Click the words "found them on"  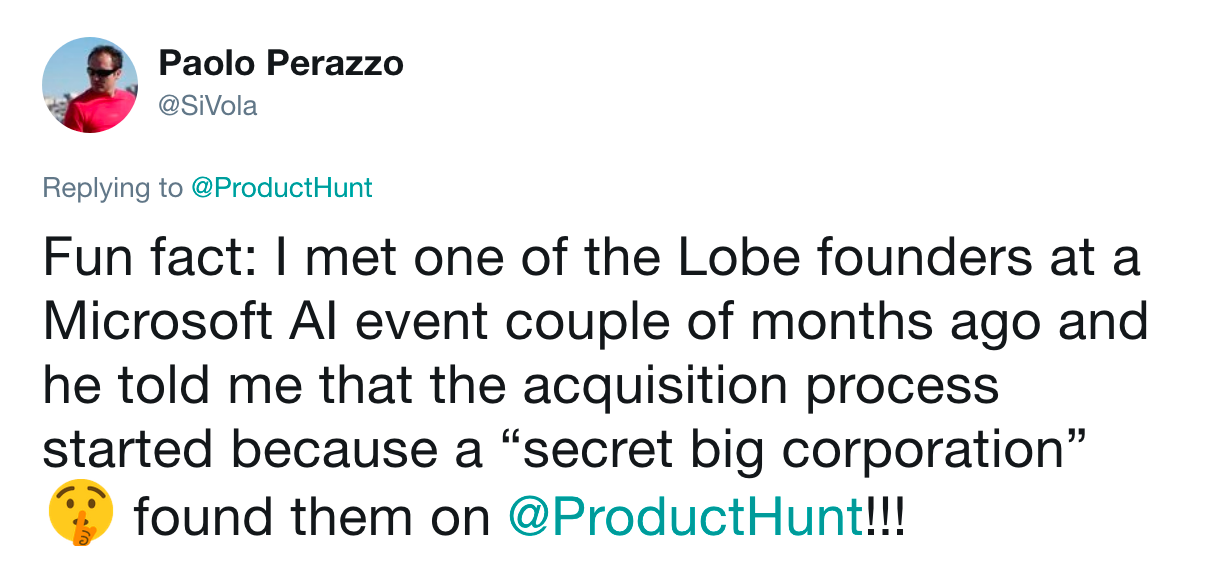pos(312,517)
